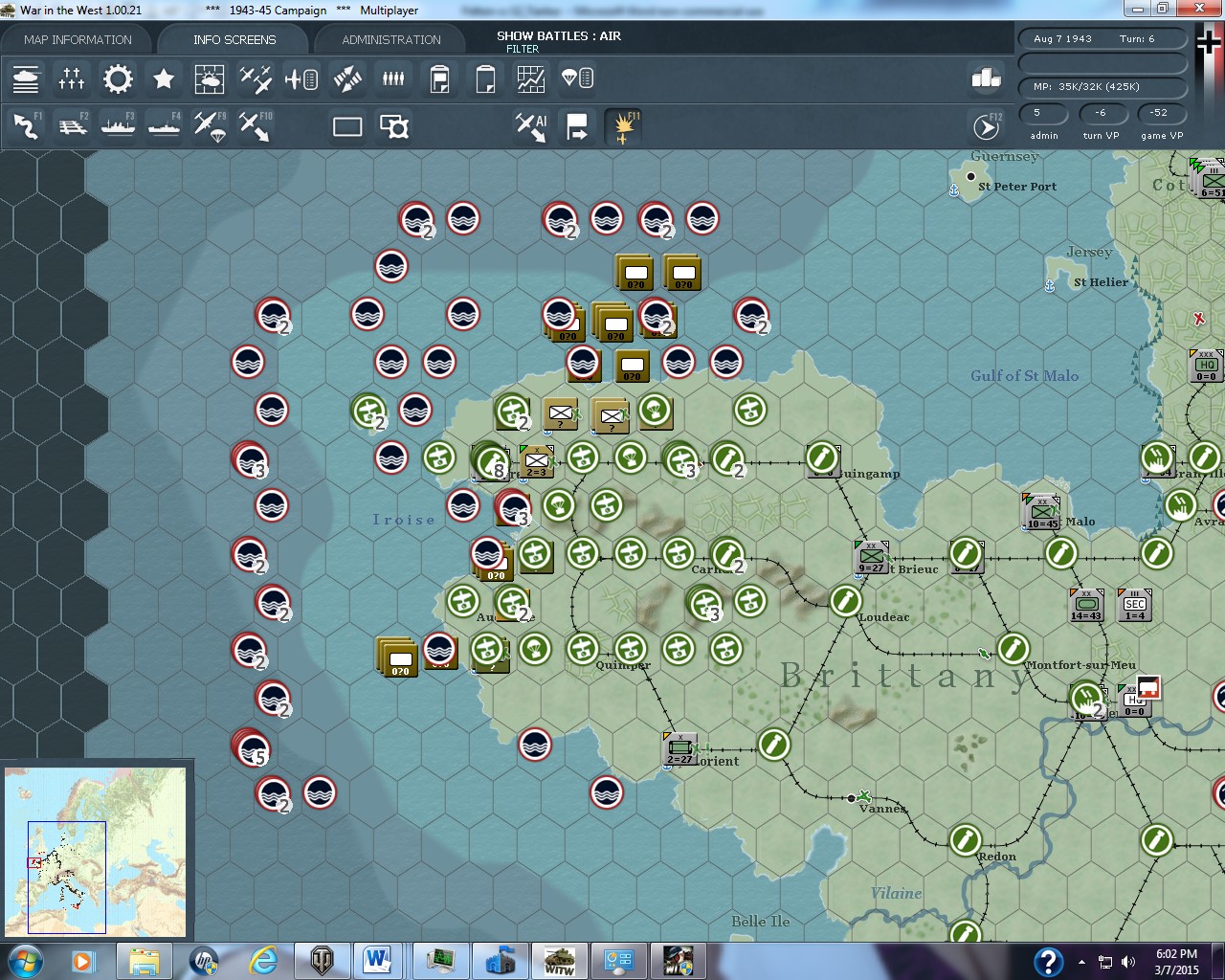Select the F1 move mode arrow icon
This screenshot has height=980, width=1225.
pos(26,126)
